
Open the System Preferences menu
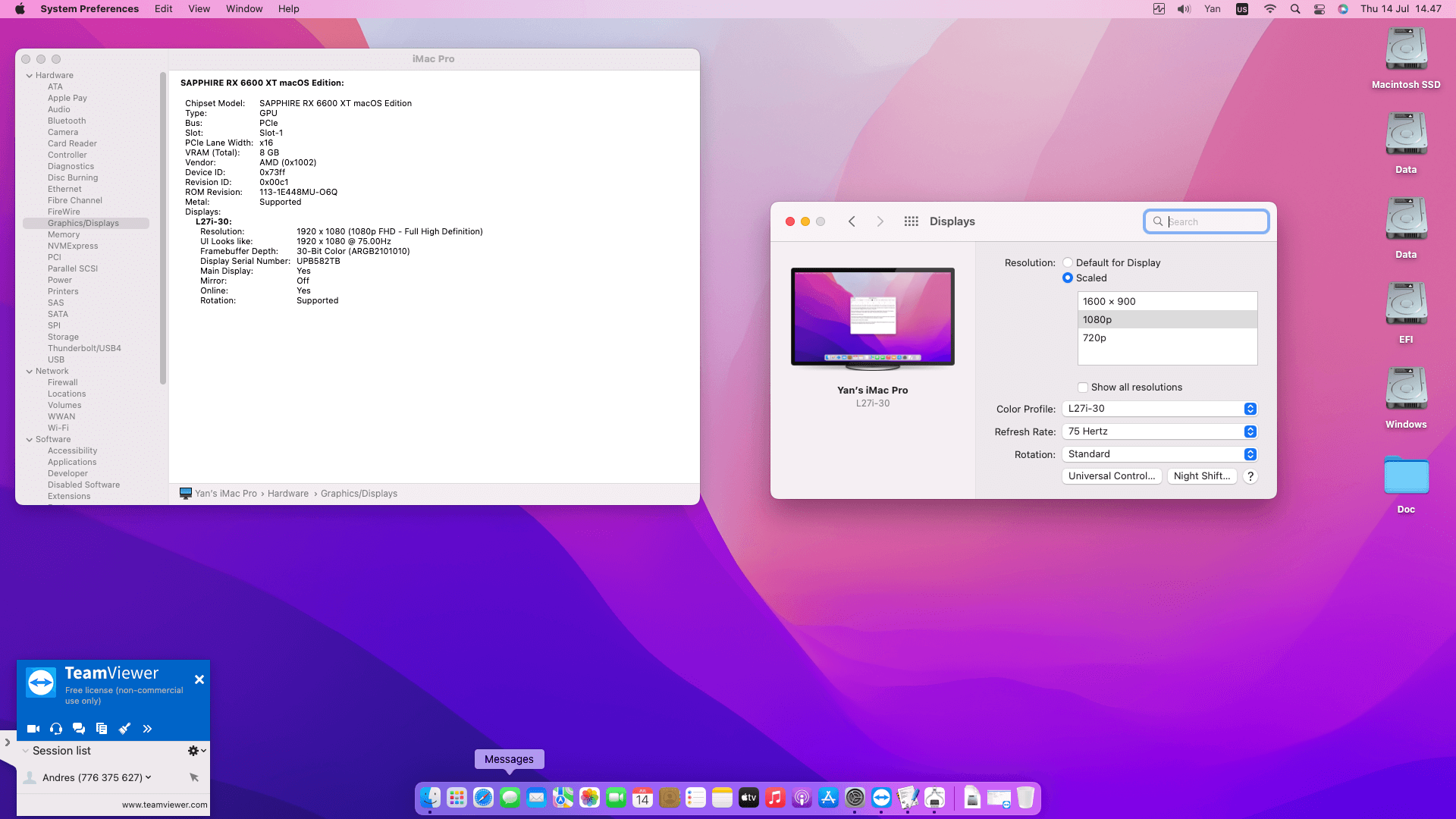89,9
